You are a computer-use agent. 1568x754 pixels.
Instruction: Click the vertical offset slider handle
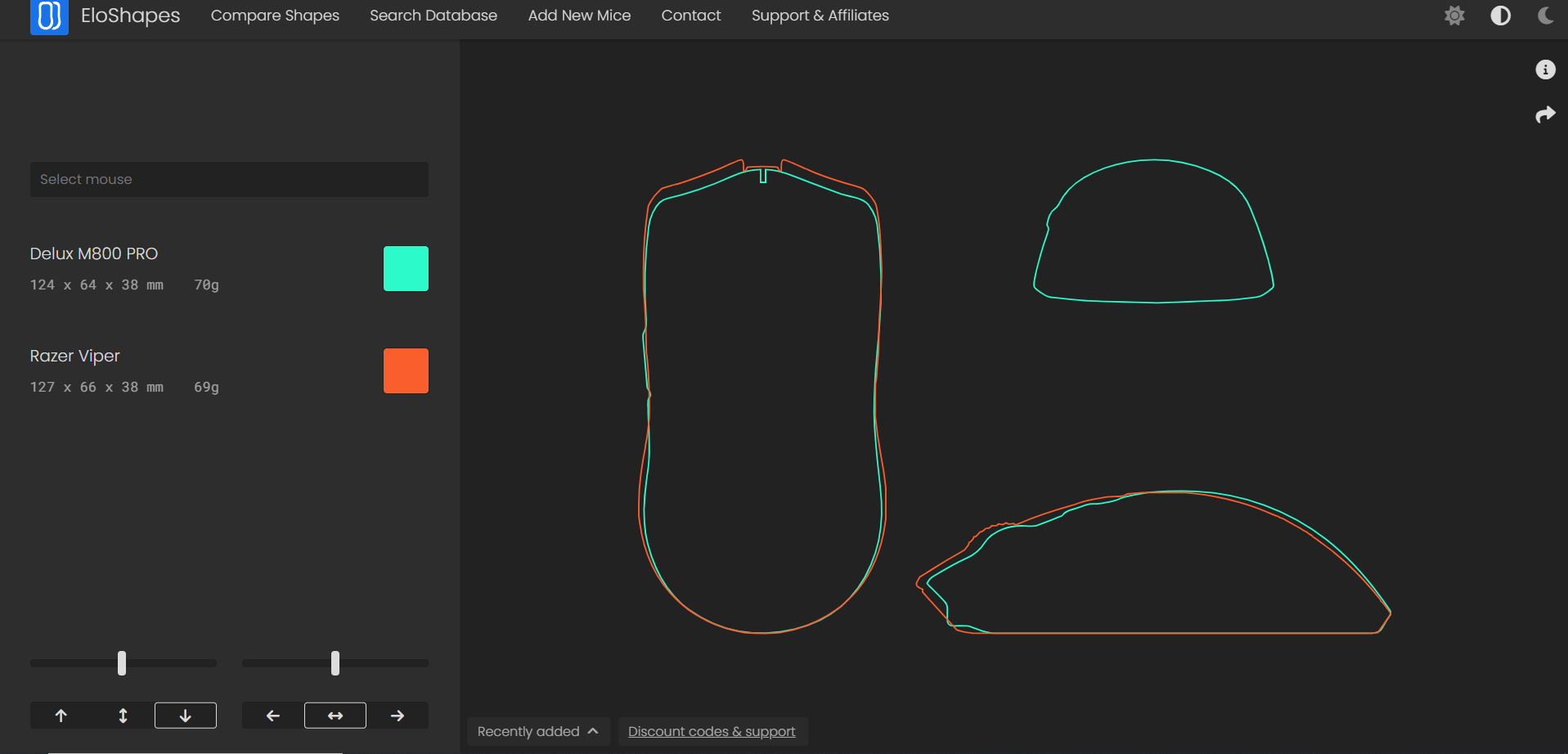coord(122,663)
